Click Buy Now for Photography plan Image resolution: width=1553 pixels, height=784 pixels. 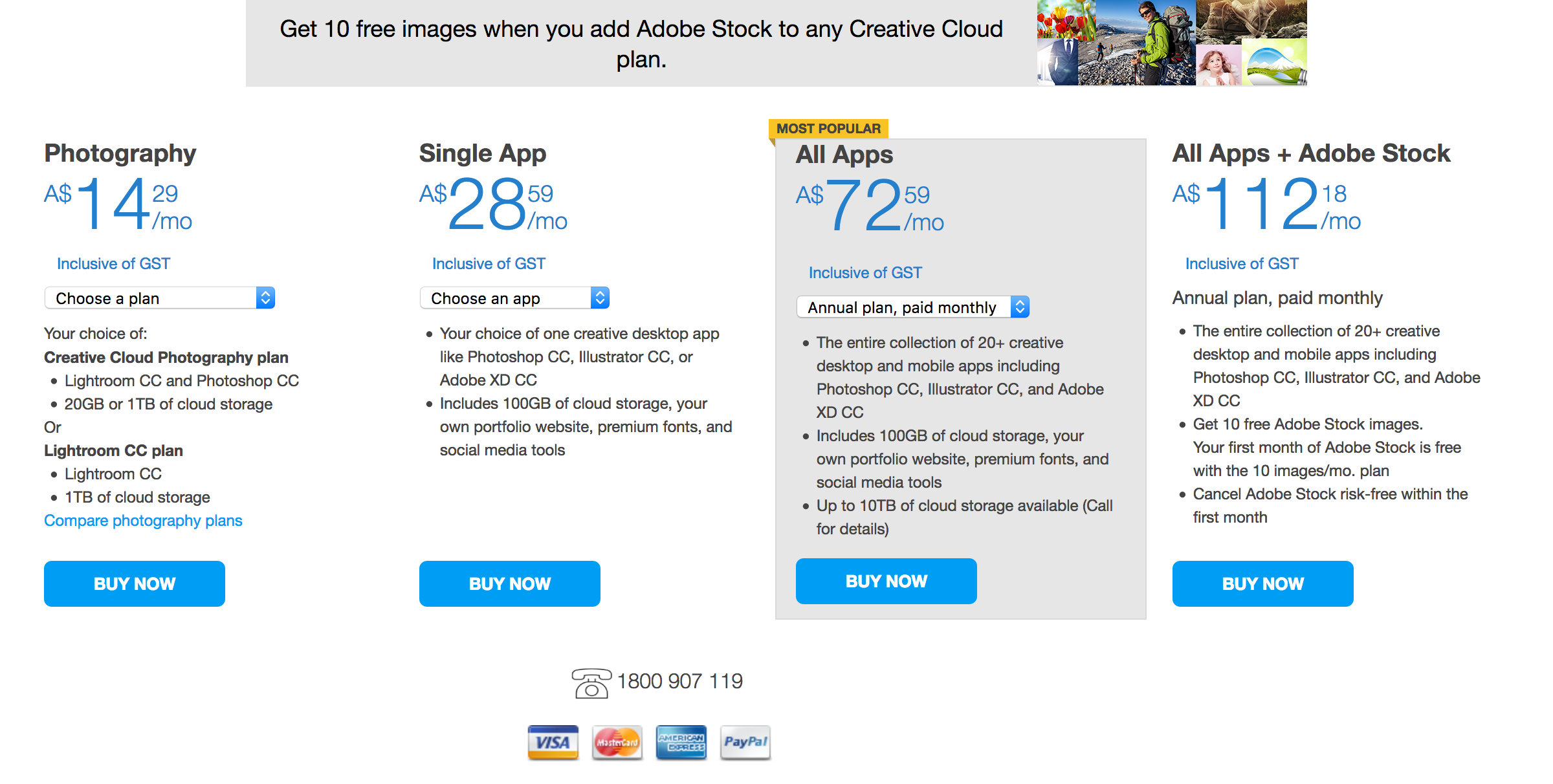[136, 580]
